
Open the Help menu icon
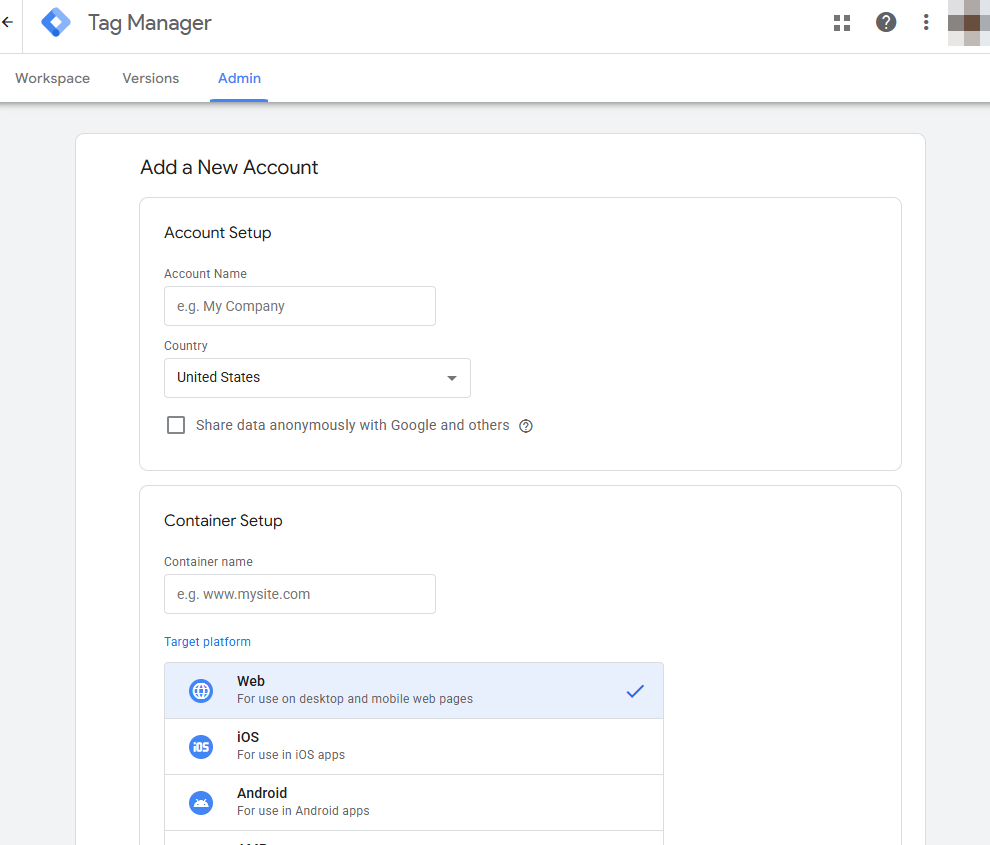click(x=886, y=22)
